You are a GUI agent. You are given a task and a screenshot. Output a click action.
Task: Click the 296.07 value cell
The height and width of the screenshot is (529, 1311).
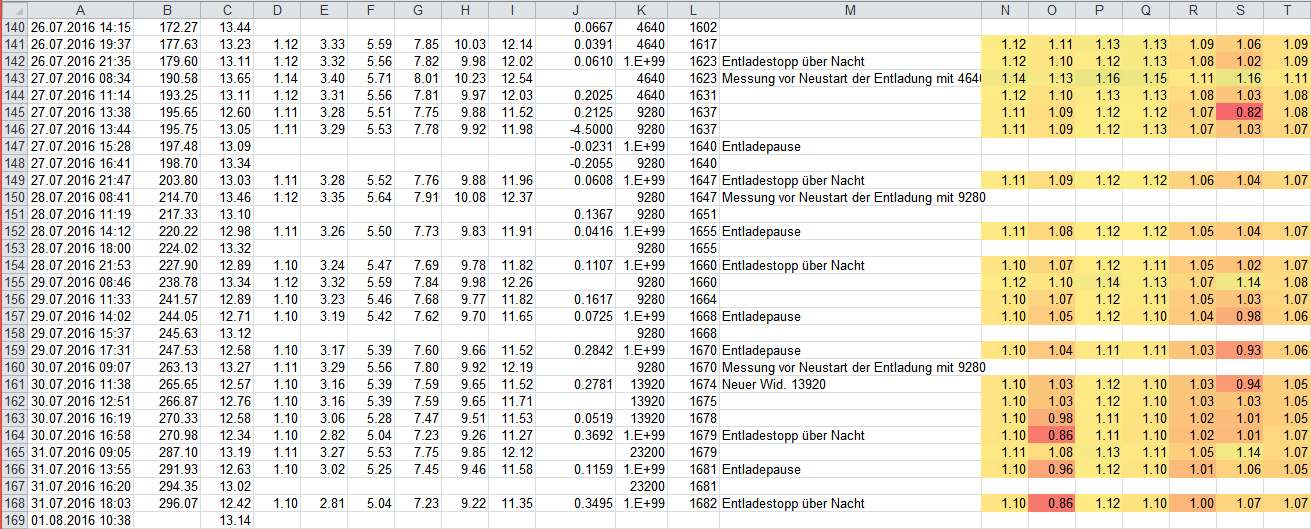point(166,503)
